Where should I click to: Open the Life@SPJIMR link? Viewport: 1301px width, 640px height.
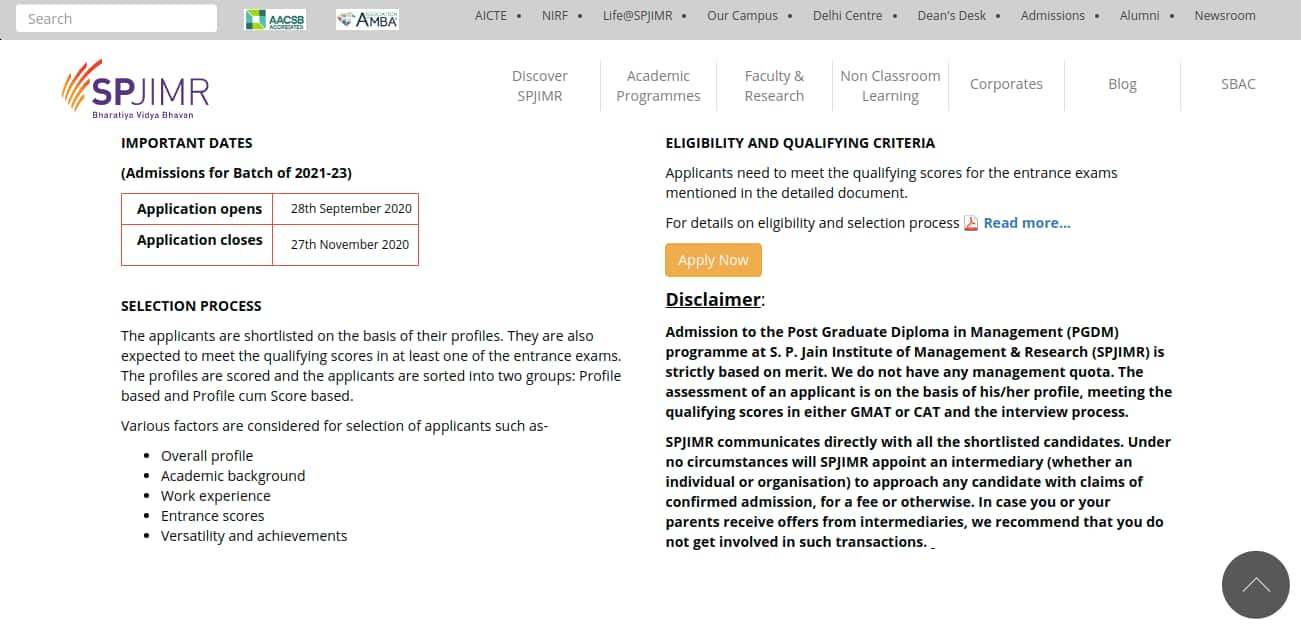[x=637, y=16]
